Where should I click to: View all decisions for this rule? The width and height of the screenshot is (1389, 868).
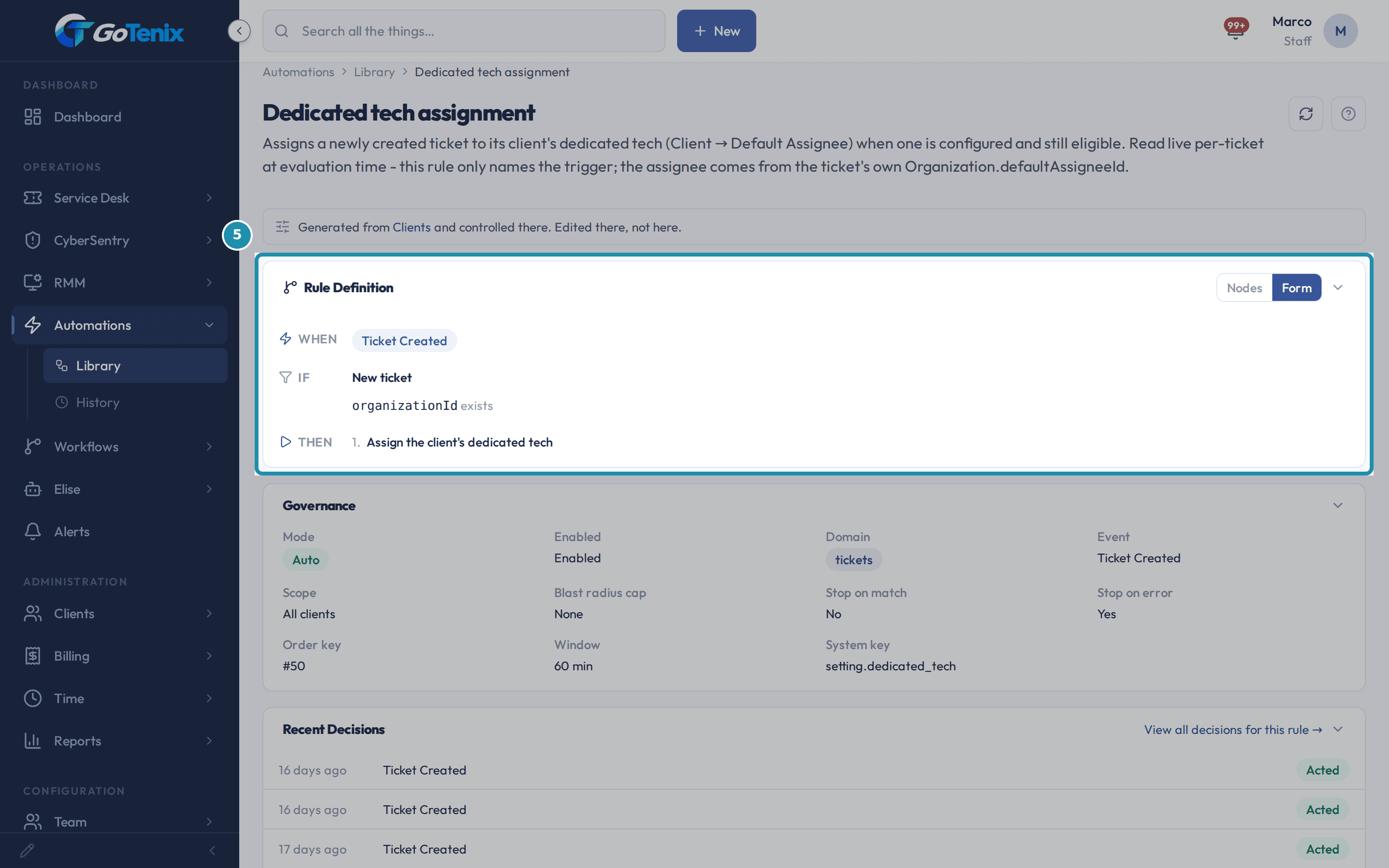[1233, 729]
